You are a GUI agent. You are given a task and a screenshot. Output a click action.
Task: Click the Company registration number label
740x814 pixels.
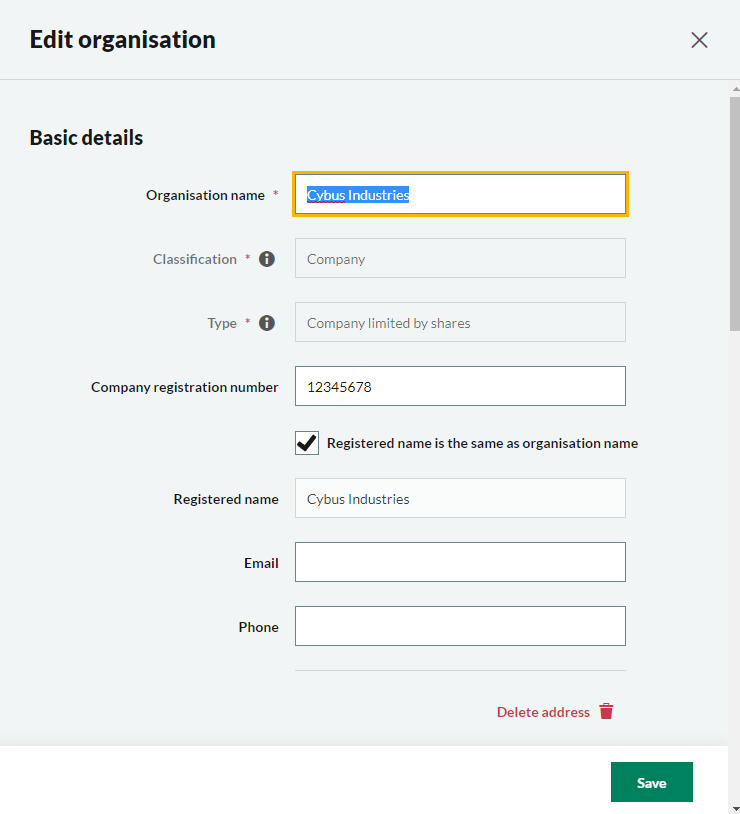click(184, 387)
